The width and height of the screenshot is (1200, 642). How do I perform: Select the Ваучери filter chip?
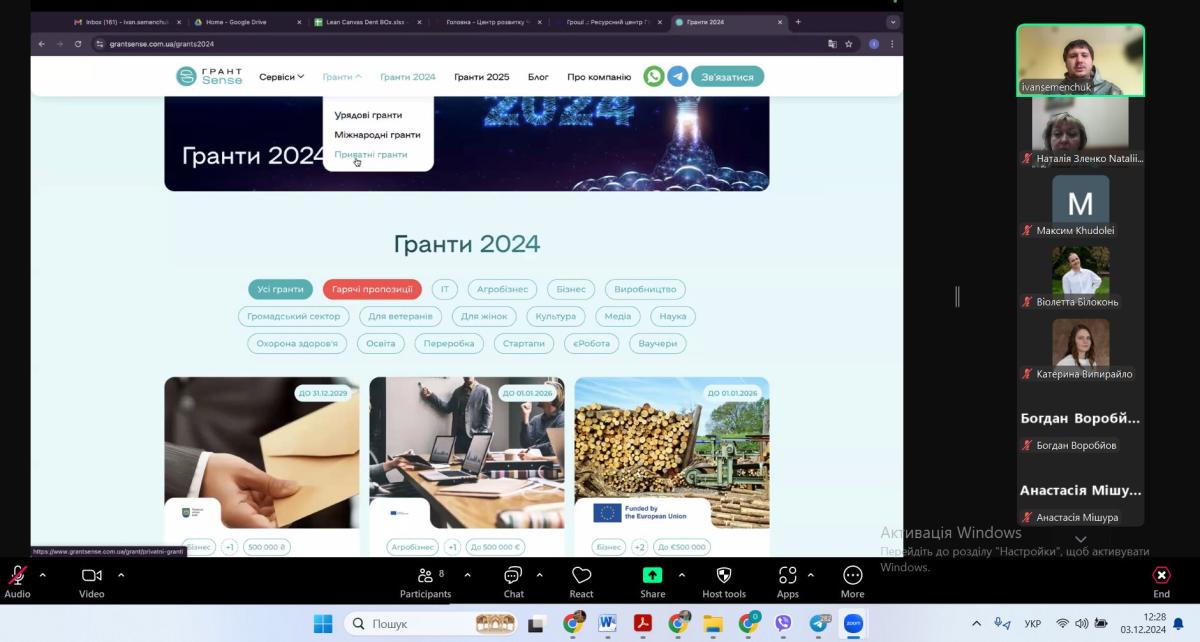657,343
